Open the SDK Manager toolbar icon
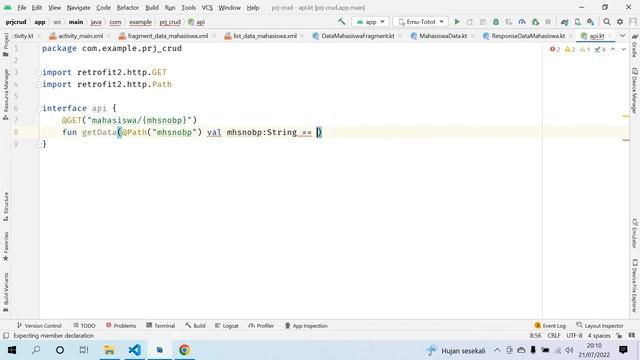640x360 pixels. coord(591,22)
